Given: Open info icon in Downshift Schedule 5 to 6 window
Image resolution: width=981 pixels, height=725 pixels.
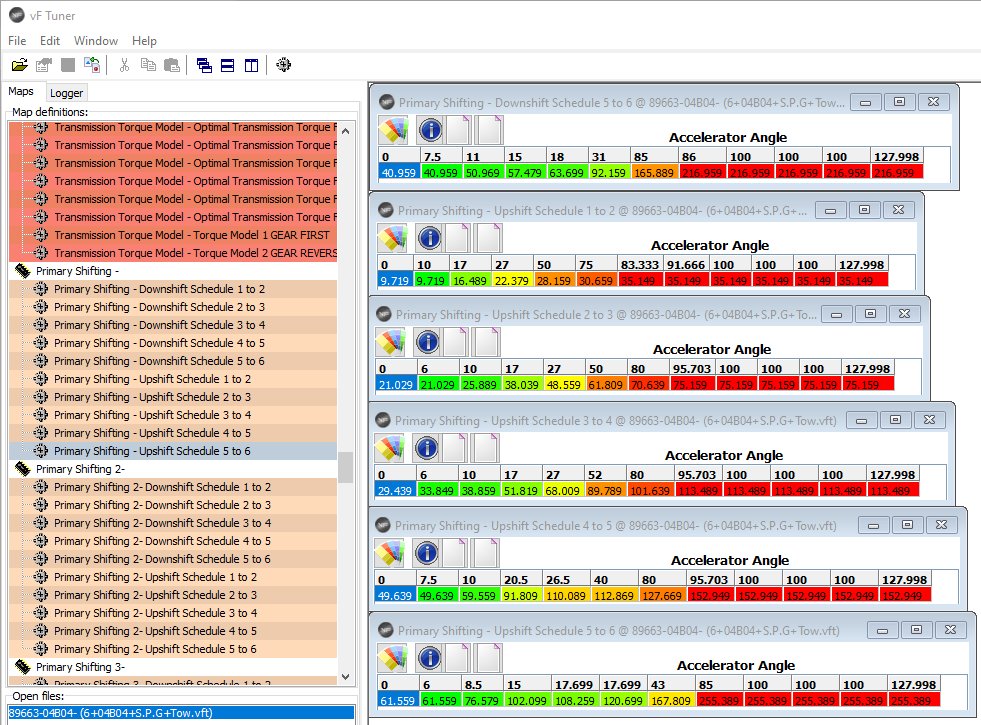Looking at the screenshot, I should tap(430, 130).
